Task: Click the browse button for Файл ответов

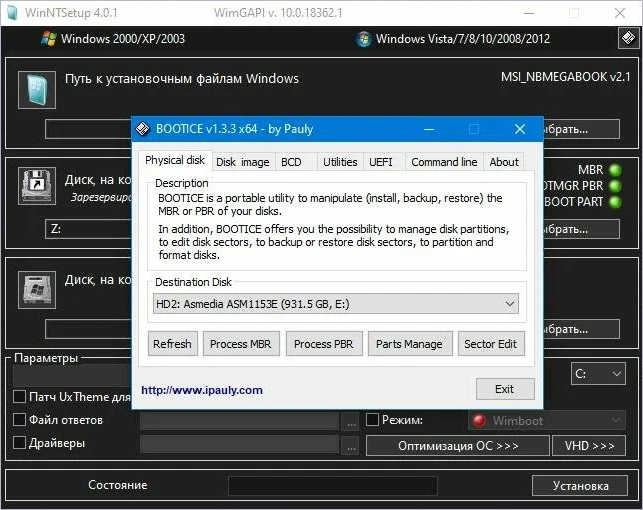Action: click(349, 421)
